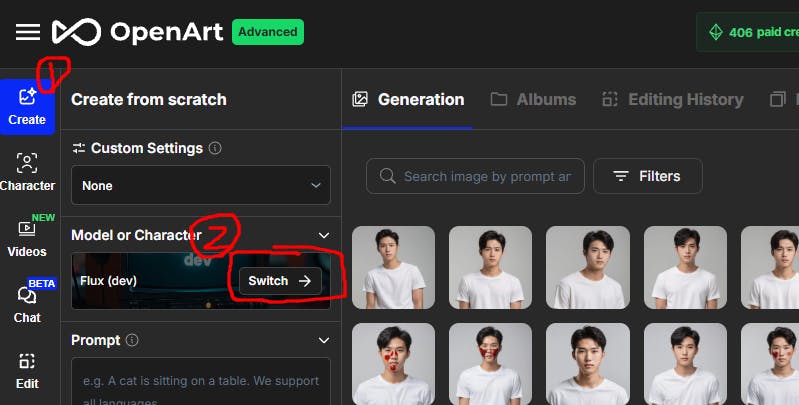Collapse the Prompt section
This screenshot has height=405, width=799.
[323, 340]
